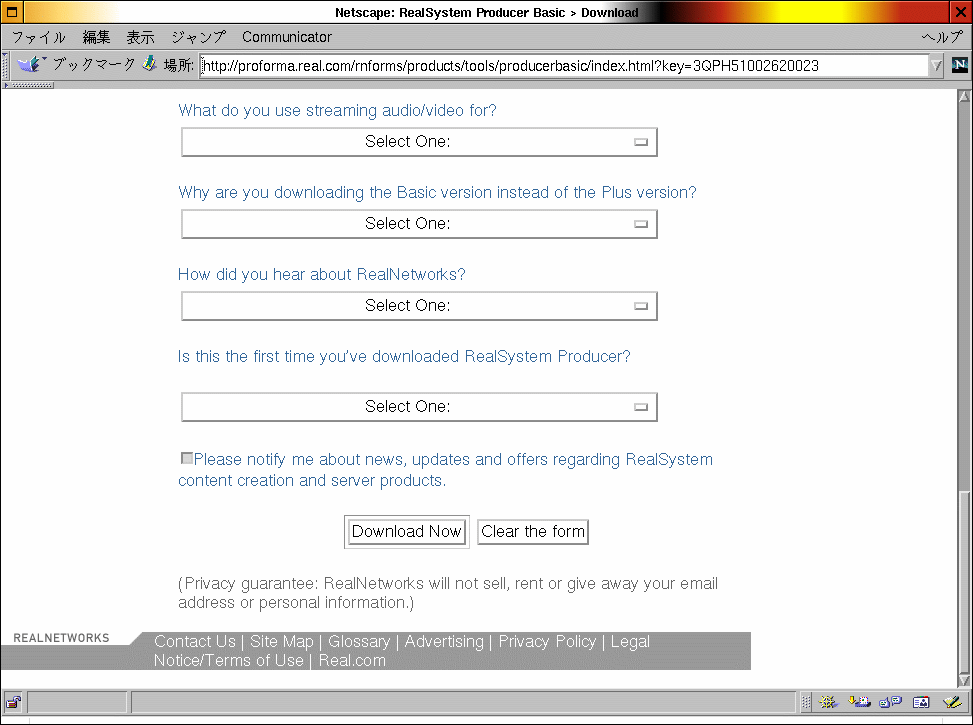Follow the Real.com footer link
This screenshot has width=973, height=725.
352,660
